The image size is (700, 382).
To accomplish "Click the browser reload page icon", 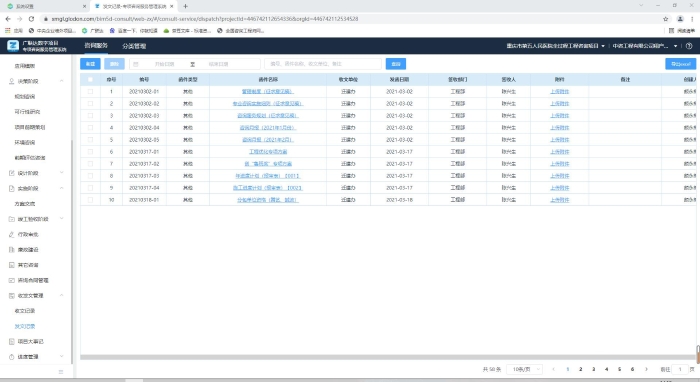I will tap(31, 19).
